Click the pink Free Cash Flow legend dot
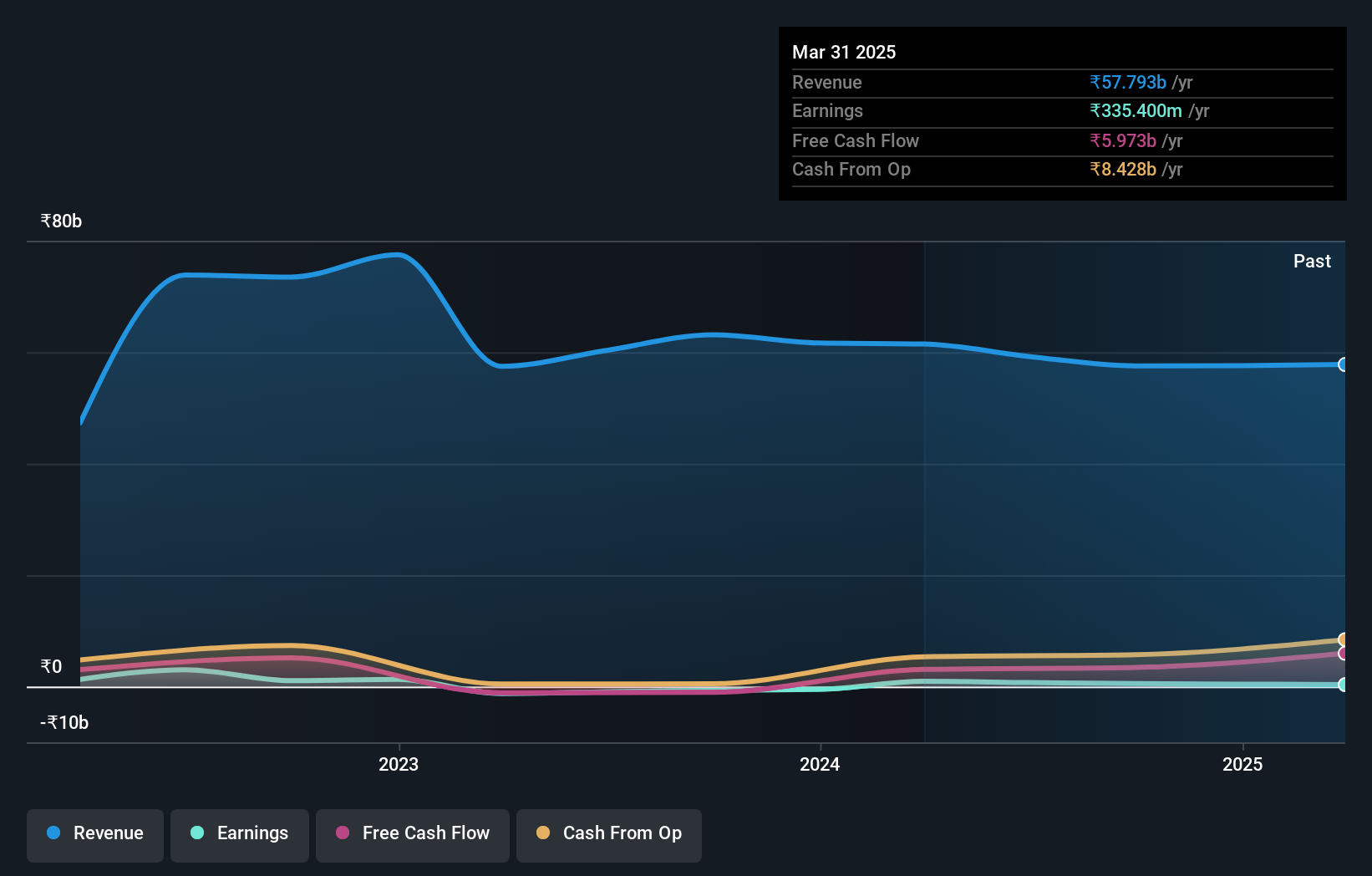This screenshot has width=1372, height=876. click(x=343, y=833)
